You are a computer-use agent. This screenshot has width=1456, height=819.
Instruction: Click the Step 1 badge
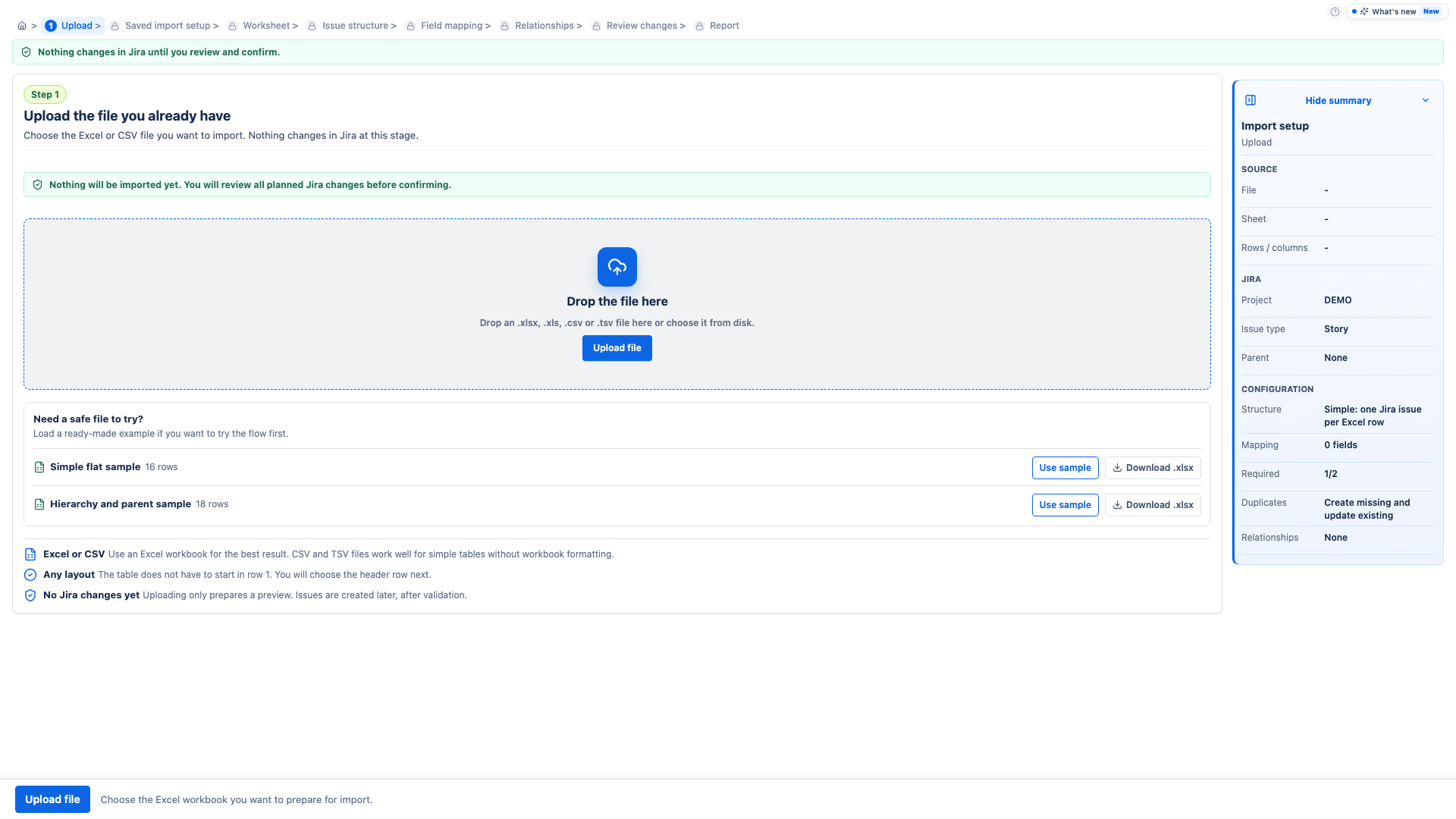click(x=45, y=95)
